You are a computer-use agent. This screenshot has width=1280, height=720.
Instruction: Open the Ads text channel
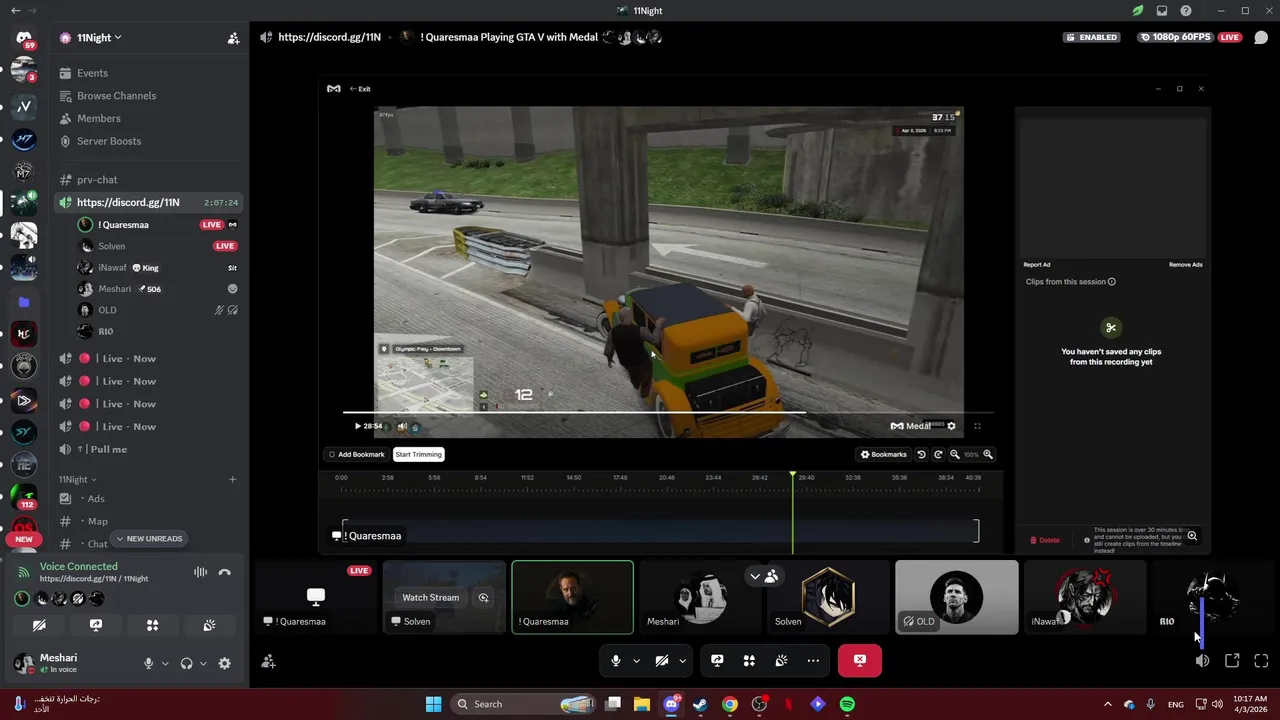pyautogui.click(x=150, y=498)
